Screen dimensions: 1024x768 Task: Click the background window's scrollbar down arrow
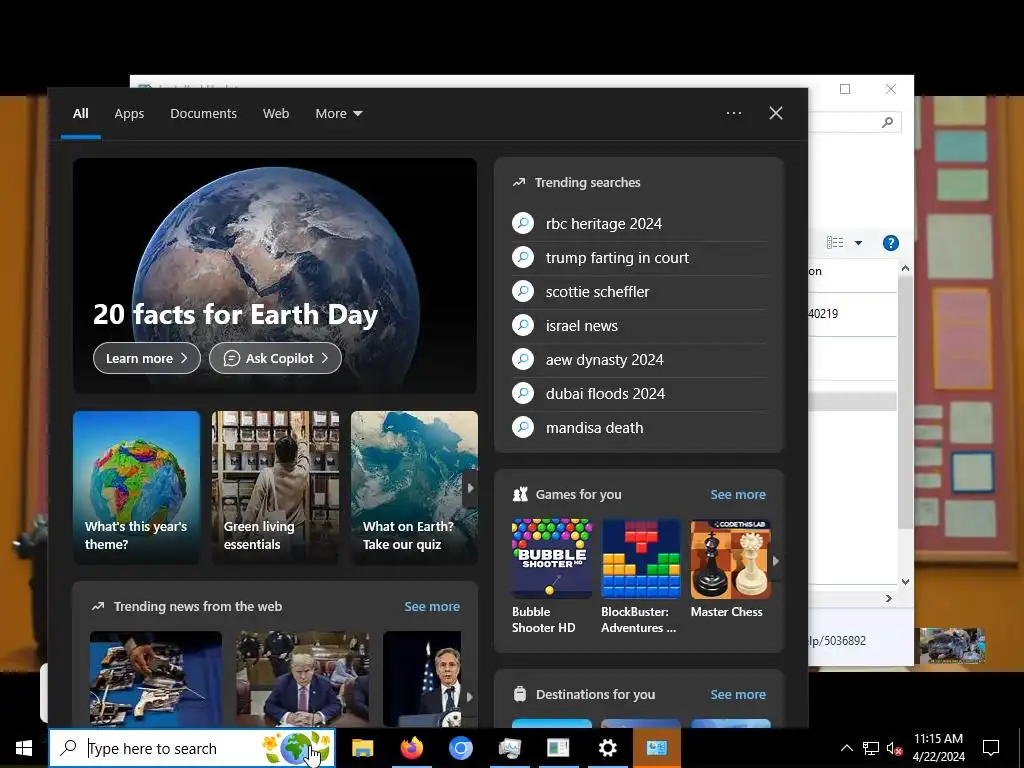[905, 581]
